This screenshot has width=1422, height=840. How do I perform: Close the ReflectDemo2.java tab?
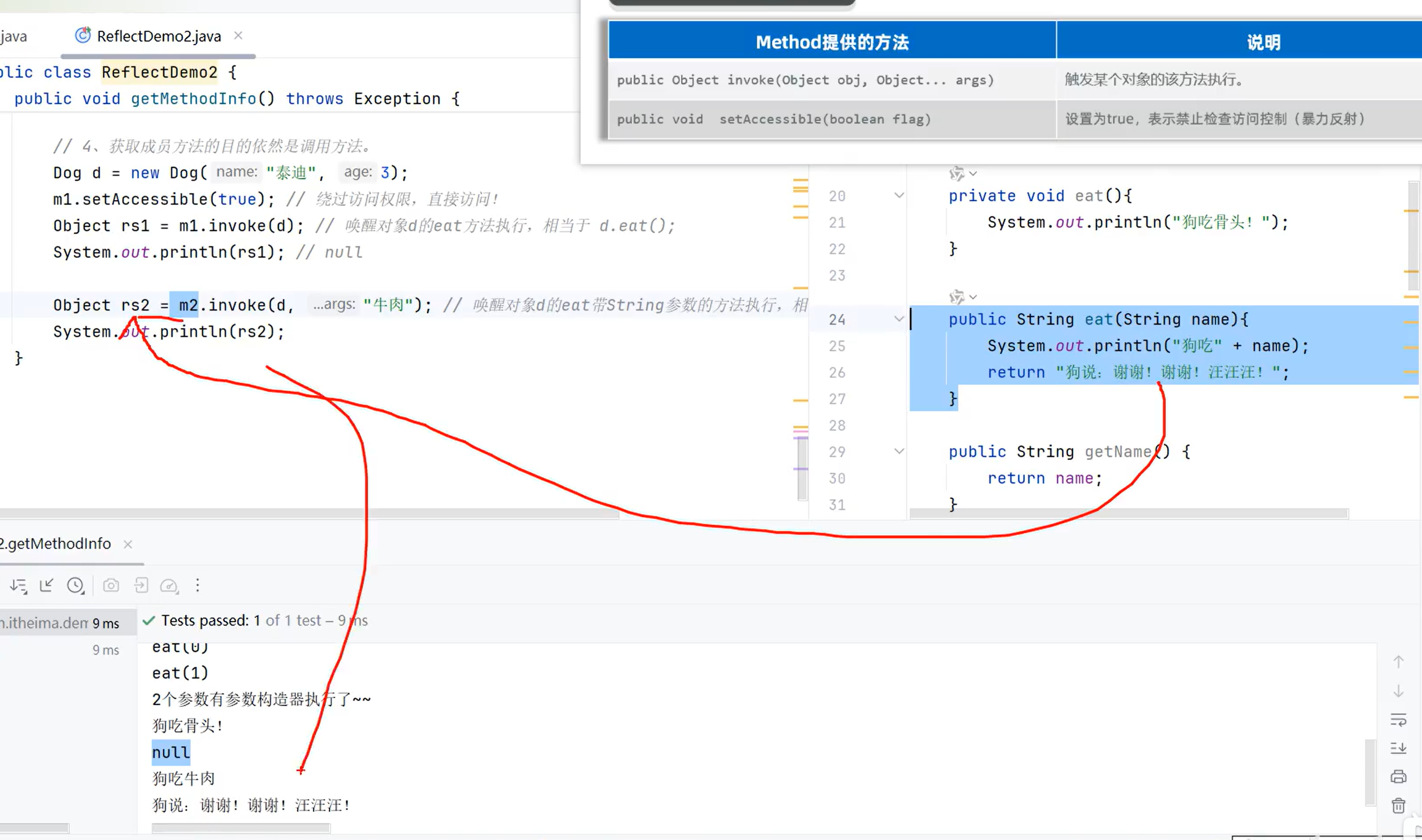pos(238,36)
